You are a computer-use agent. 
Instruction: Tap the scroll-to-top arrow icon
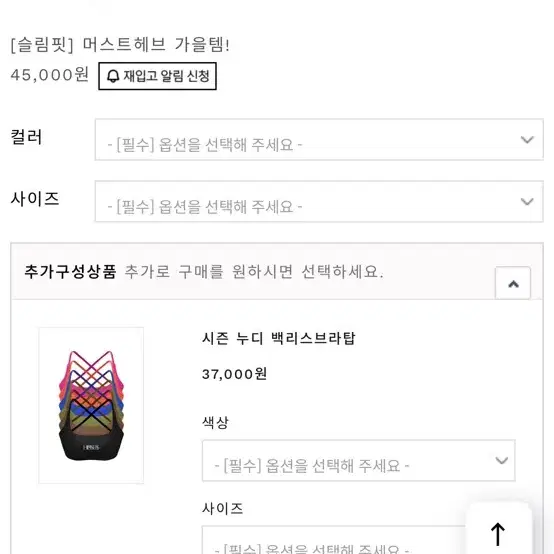point(498,534)
